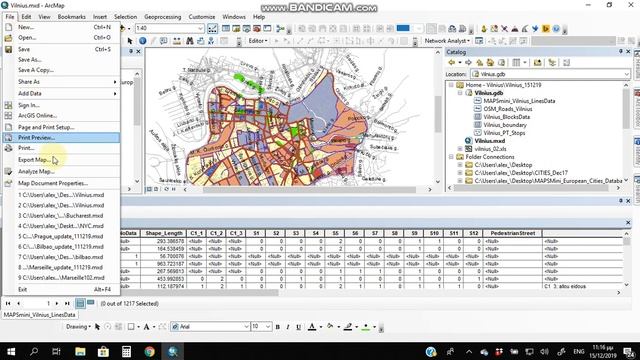Go to the first table record

(8, 303)
